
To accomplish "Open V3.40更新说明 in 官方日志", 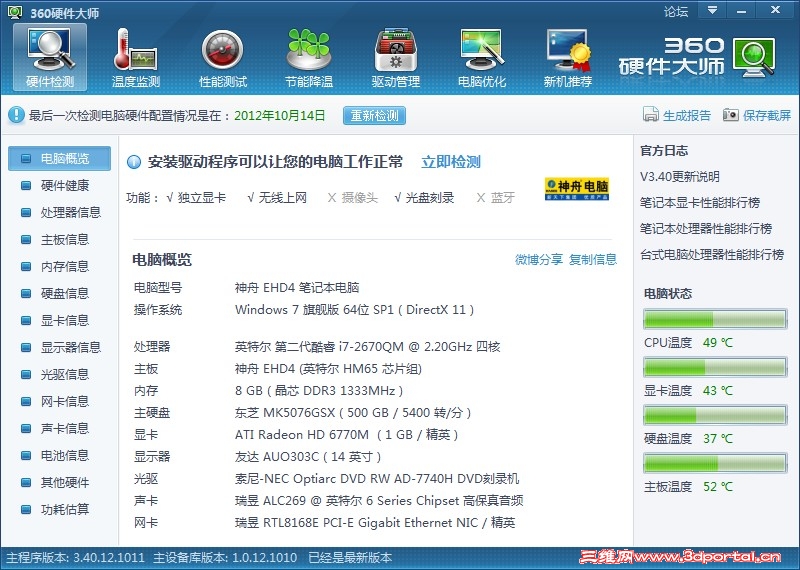I will [680, 177].
